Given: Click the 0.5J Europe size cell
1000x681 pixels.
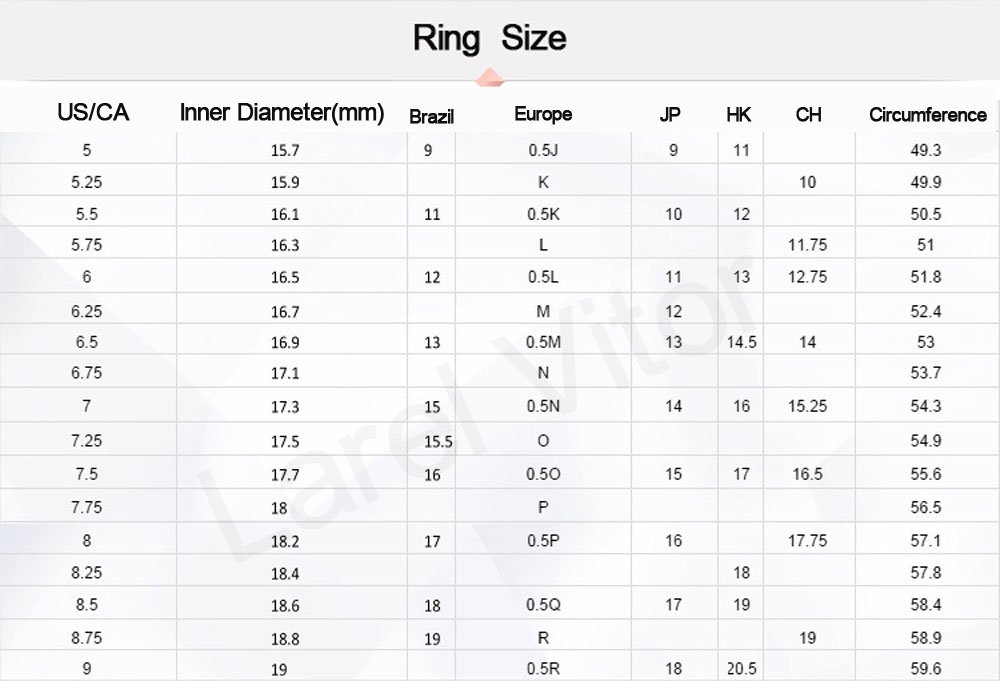Looking at the screenshot, I should tap(543, 150).
